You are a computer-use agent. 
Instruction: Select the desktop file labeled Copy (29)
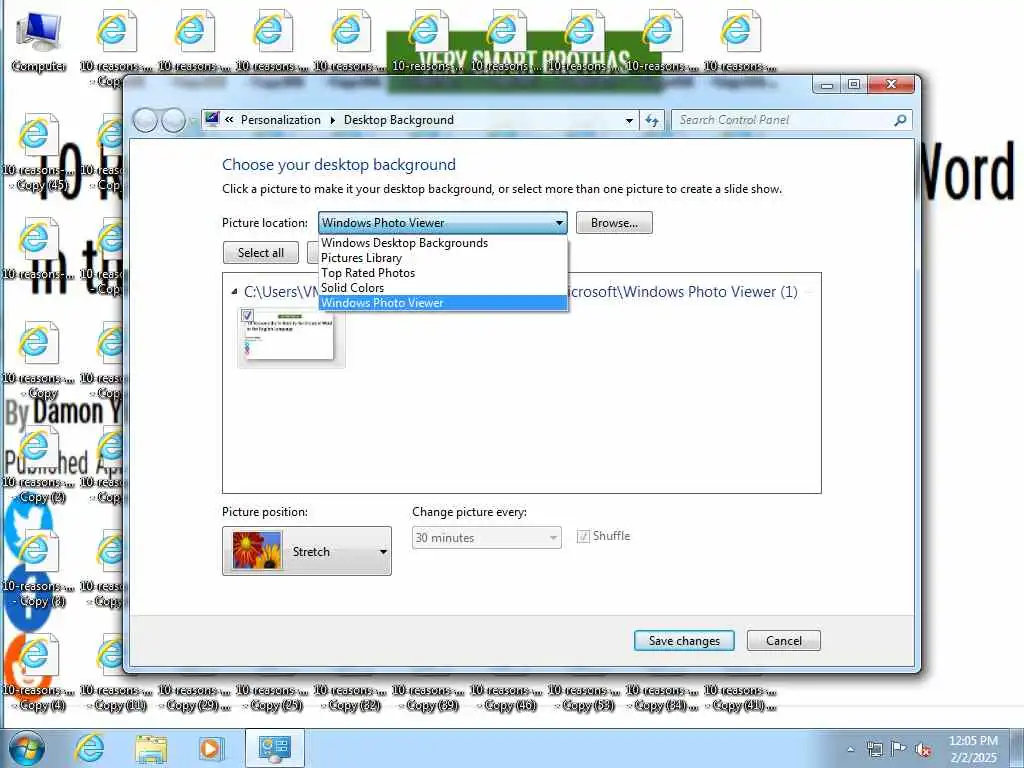(x=194, y=697)
